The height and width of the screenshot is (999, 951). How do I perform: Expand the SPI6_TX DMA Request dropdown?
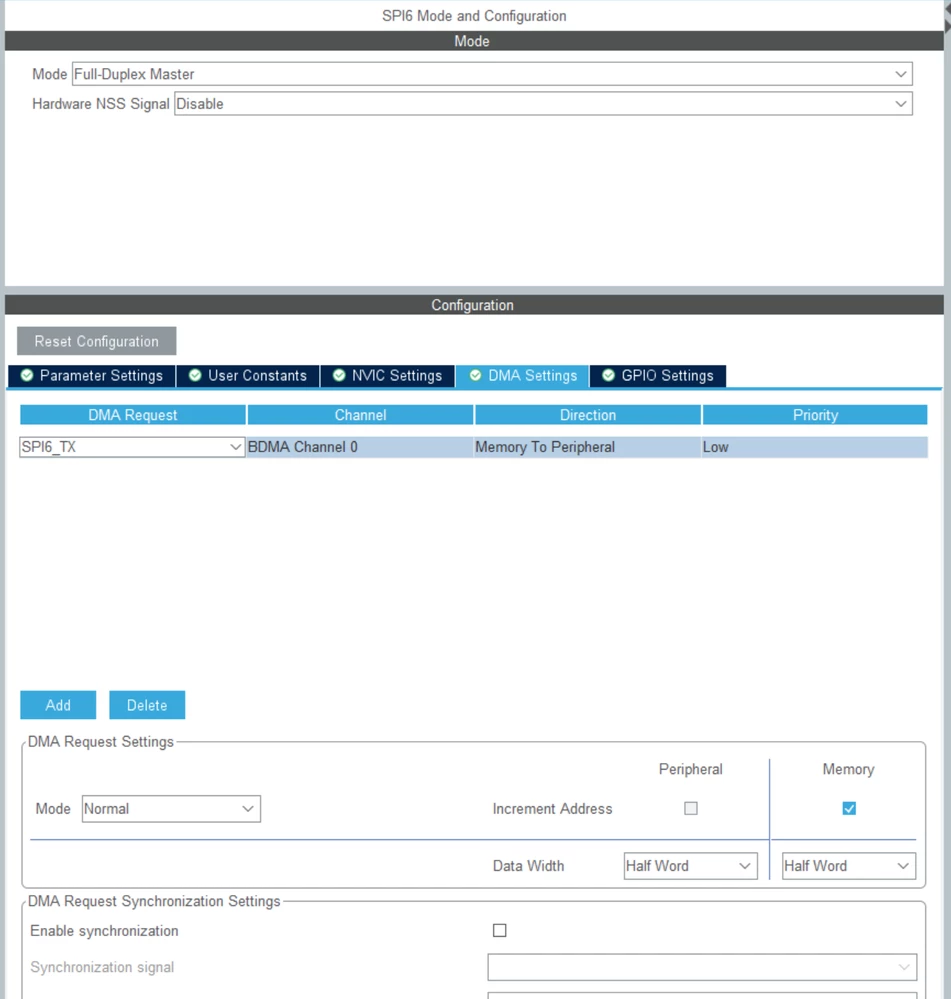point(132,447)
